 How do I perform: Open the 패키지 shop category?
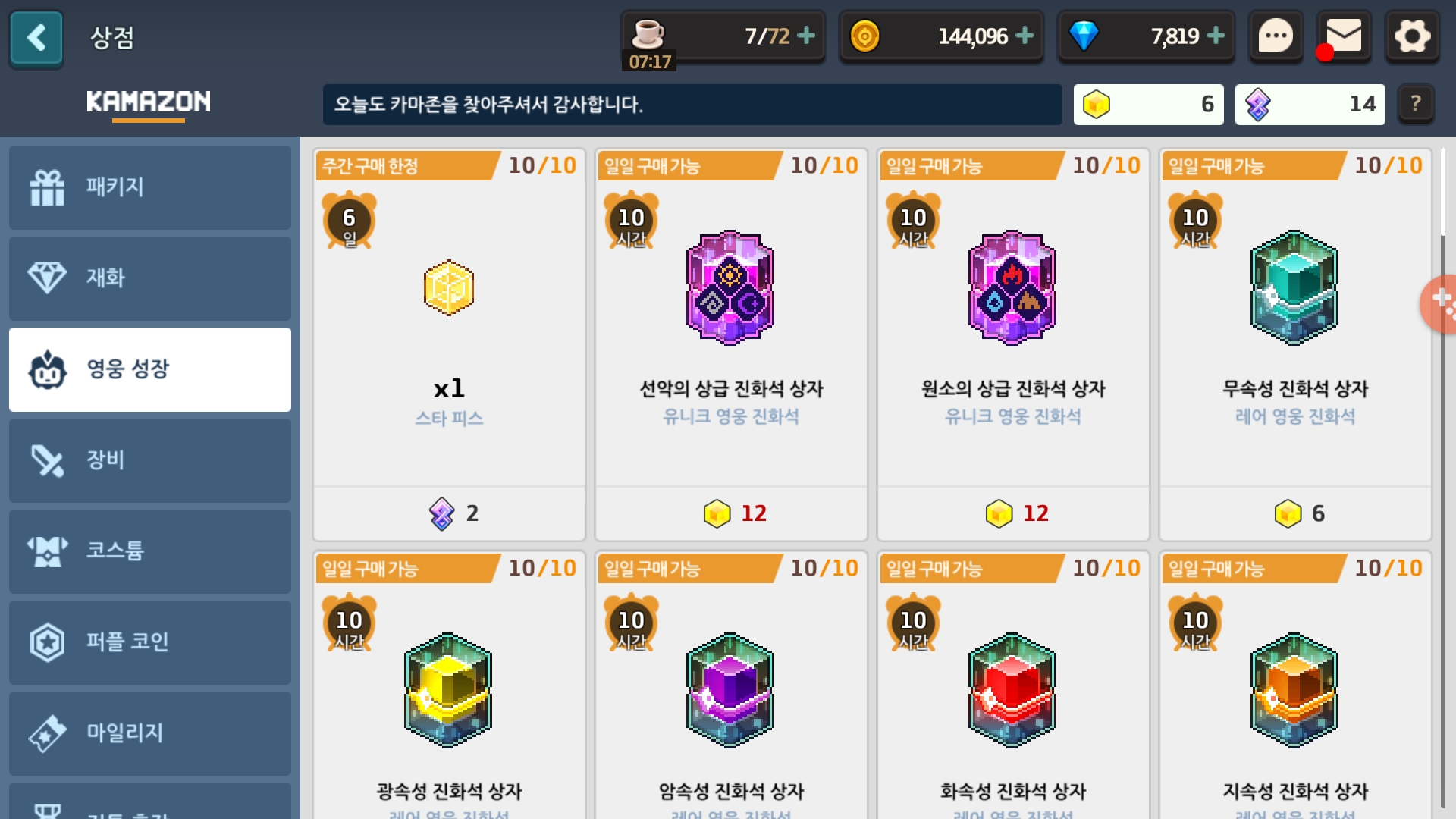pos(150,187)
